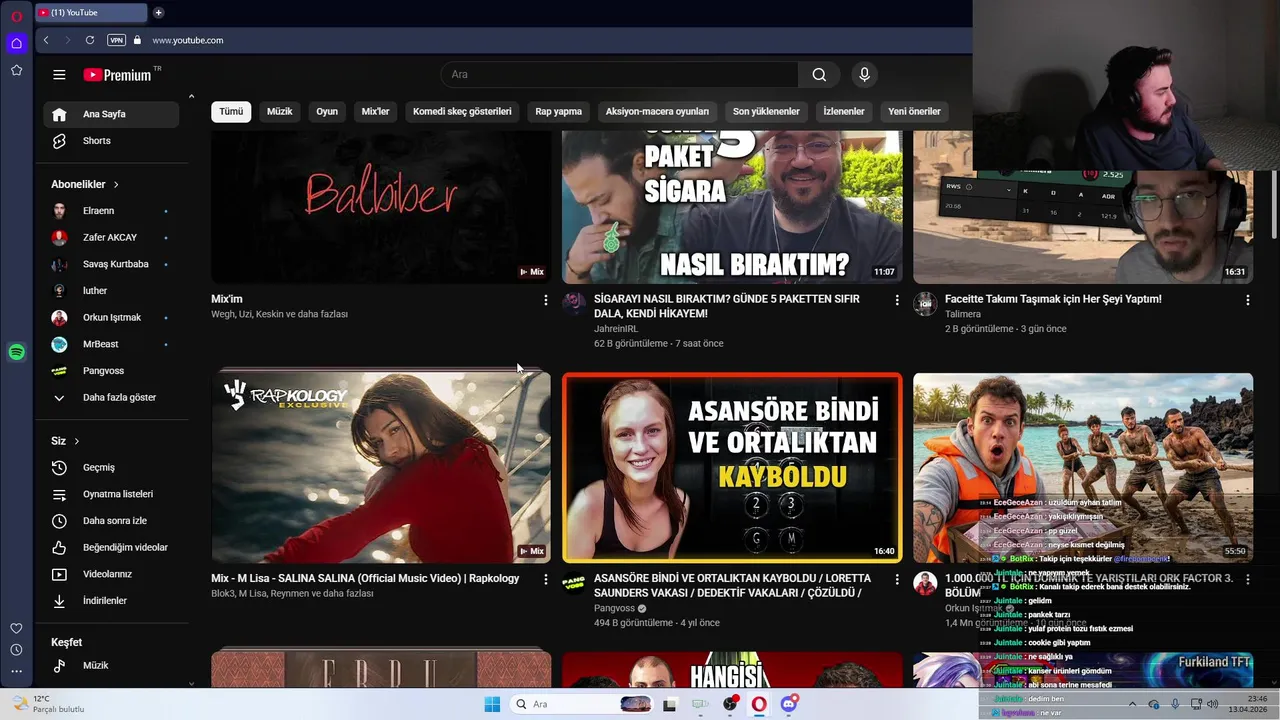
Task: Select the Mix'ler filter chip
Action: 375,112
